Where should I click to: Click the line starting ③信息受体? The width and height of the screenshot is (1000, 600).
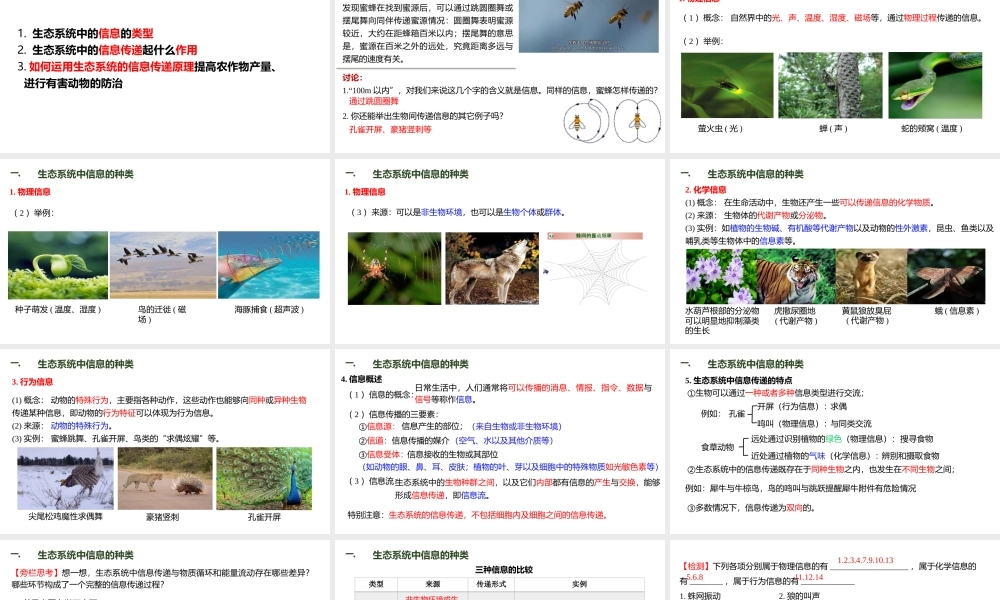428,455
